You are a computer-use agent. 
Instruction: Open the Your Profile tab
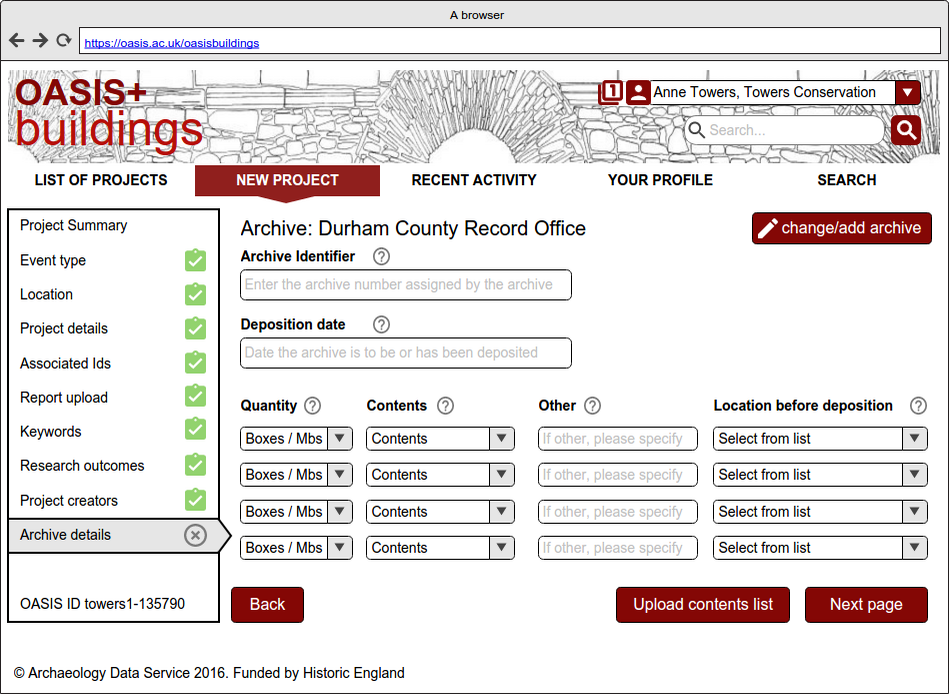(x=660, y=180)
